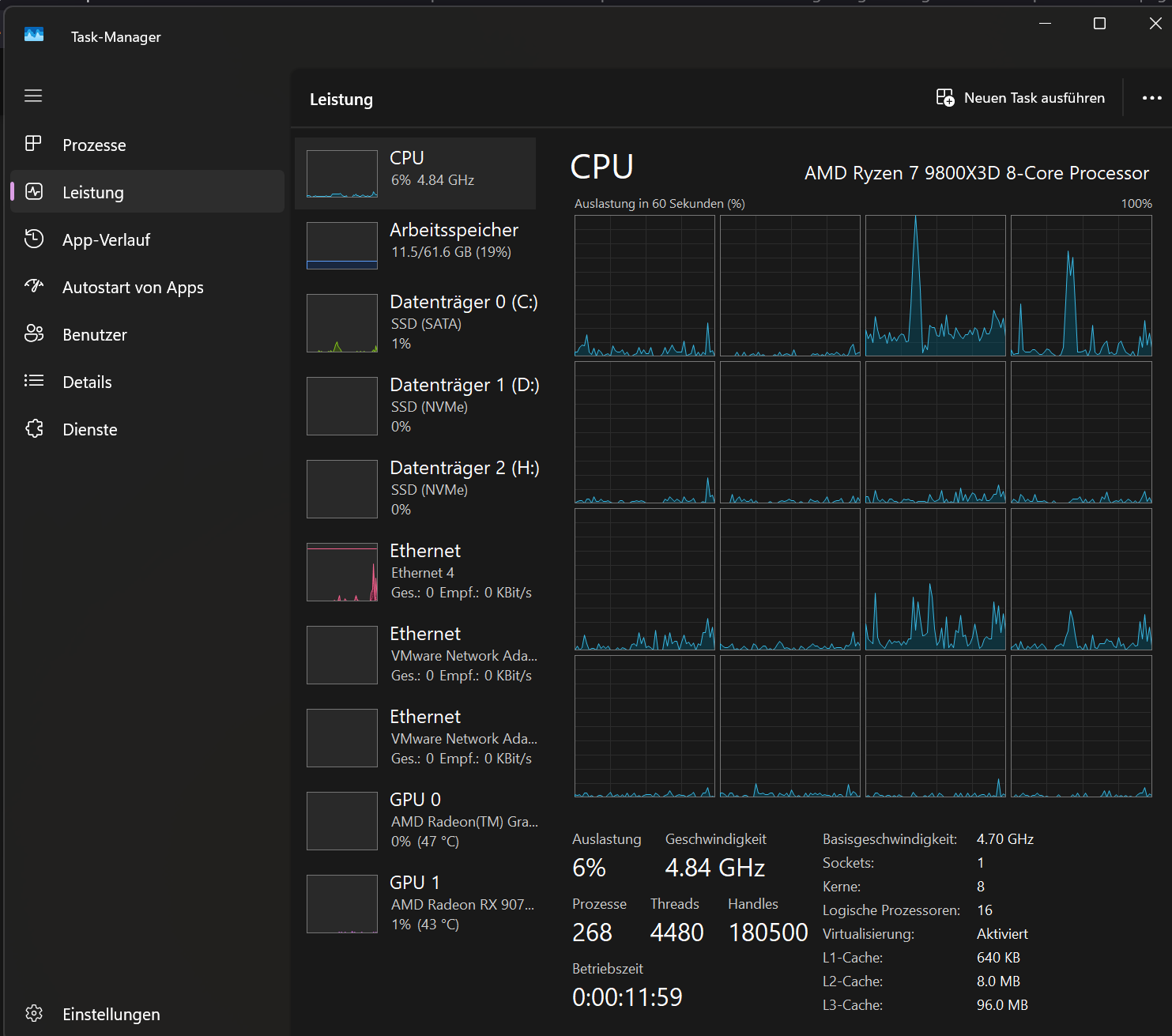Image resolution: width=1172 pixels, height=1036 pixels.
Task: Select the Arbeitsspeicher performance entry
Action: (416, 245)
